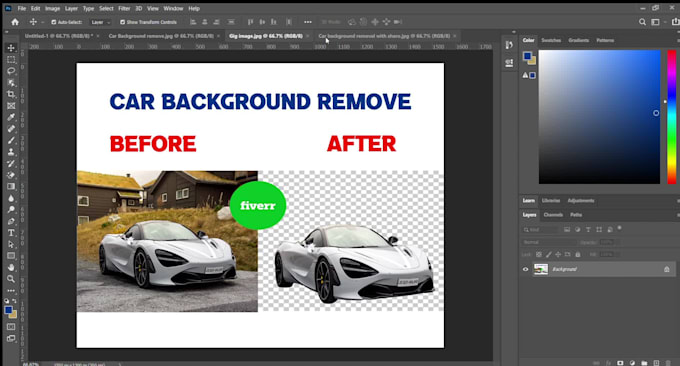This screenshot has height=366, width=680.
Task: Open the Filter menu
Action: click(124, 8)
